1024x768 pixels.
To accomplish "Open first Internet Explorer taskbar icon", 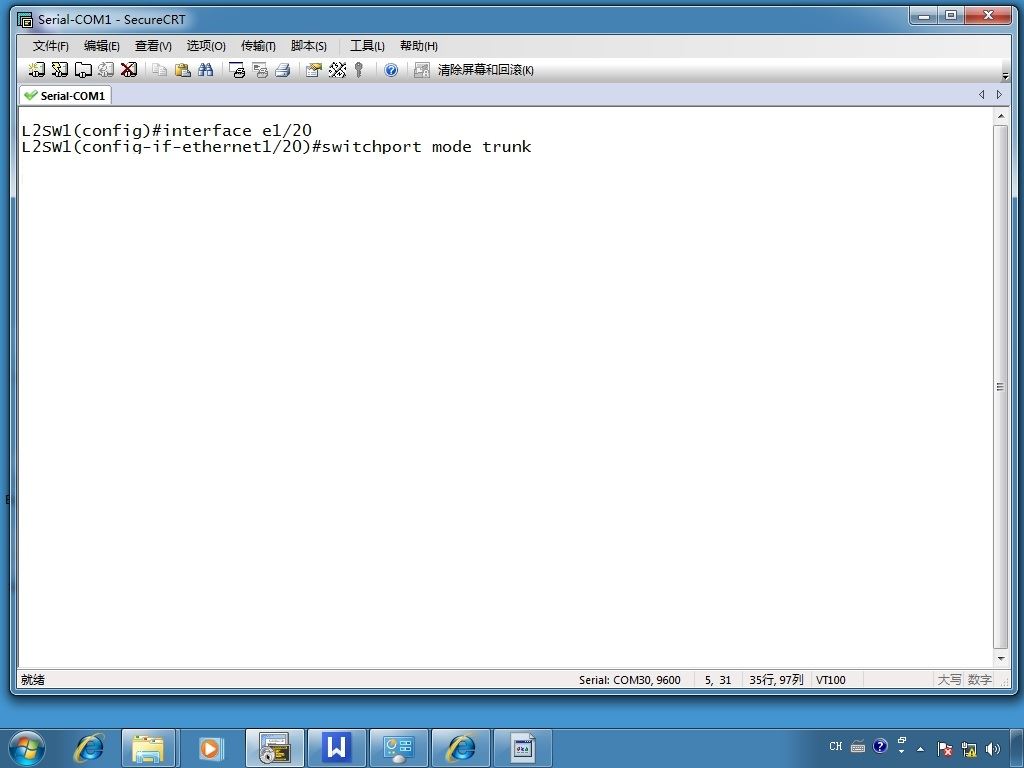I will click(x=89, y=748).
